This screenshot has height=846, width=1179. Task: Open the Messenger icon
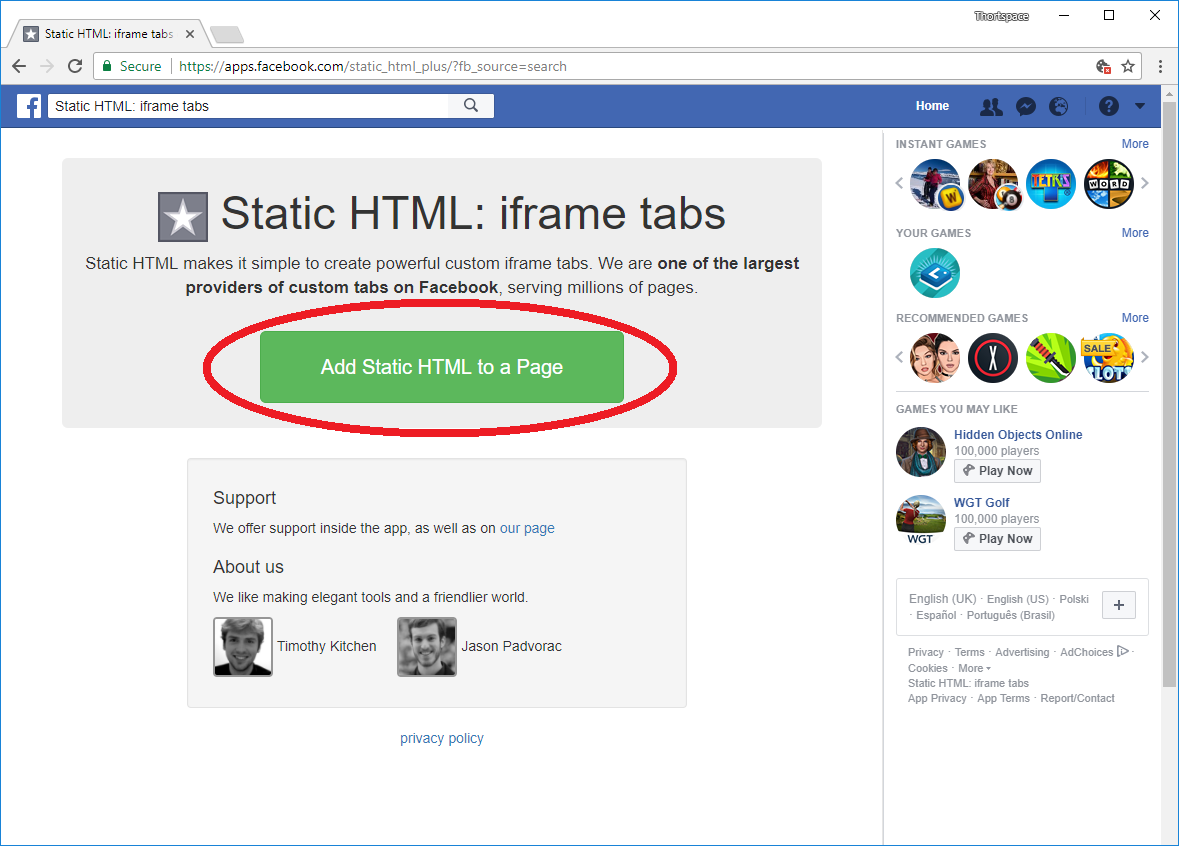tap(1025, 106)
